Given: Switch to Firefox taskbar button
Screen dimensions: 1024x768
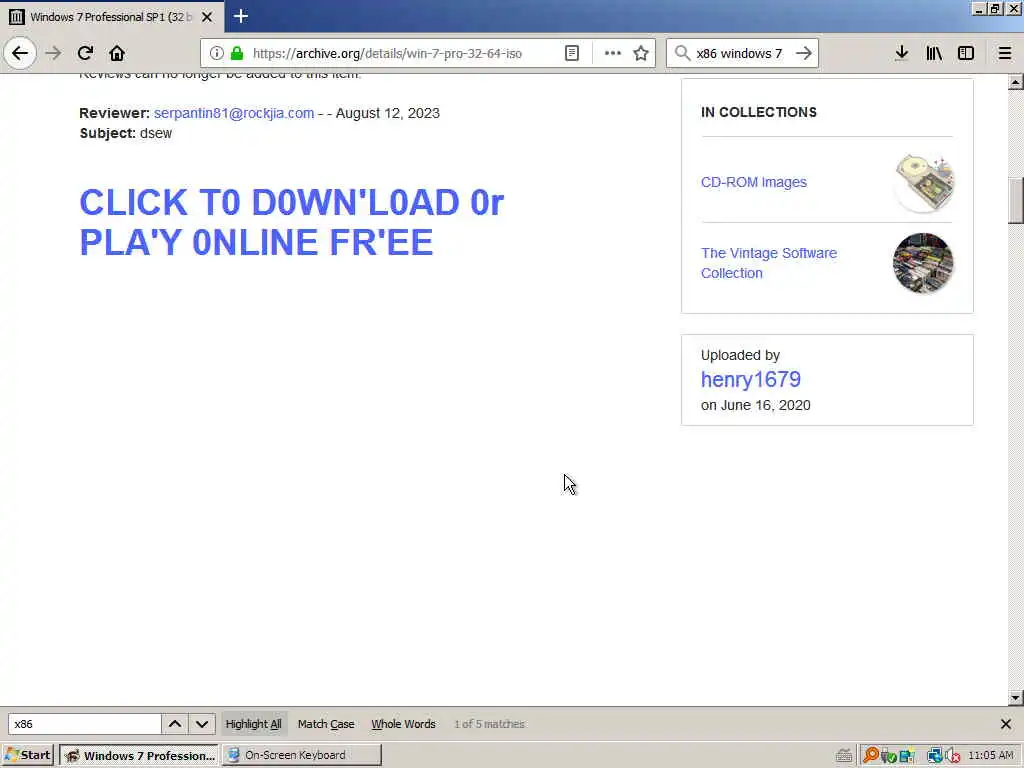Looking at the screenshot, I should coord(139,755).
